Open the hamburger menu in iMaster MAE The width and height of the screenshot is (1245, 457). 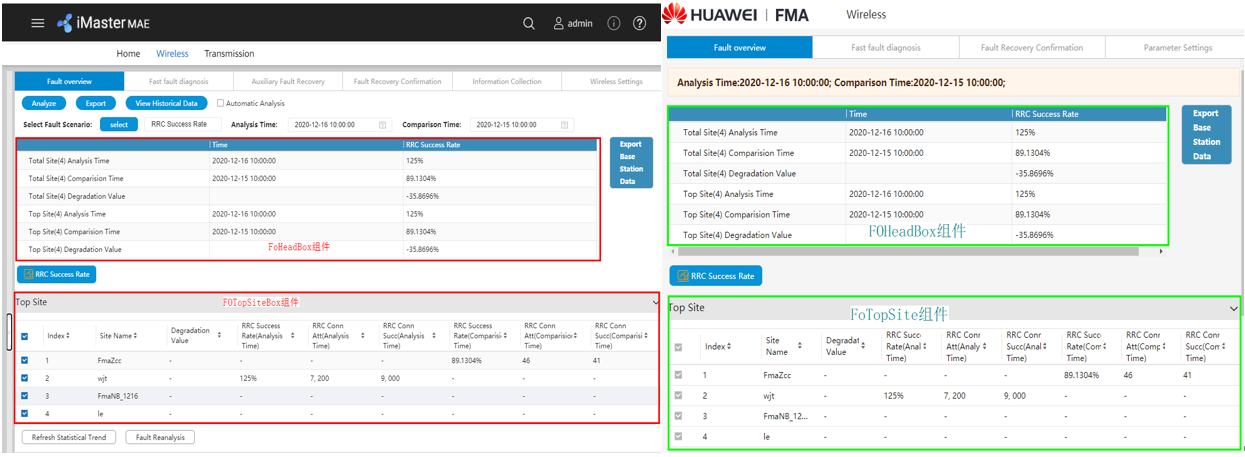coord(38,23)
